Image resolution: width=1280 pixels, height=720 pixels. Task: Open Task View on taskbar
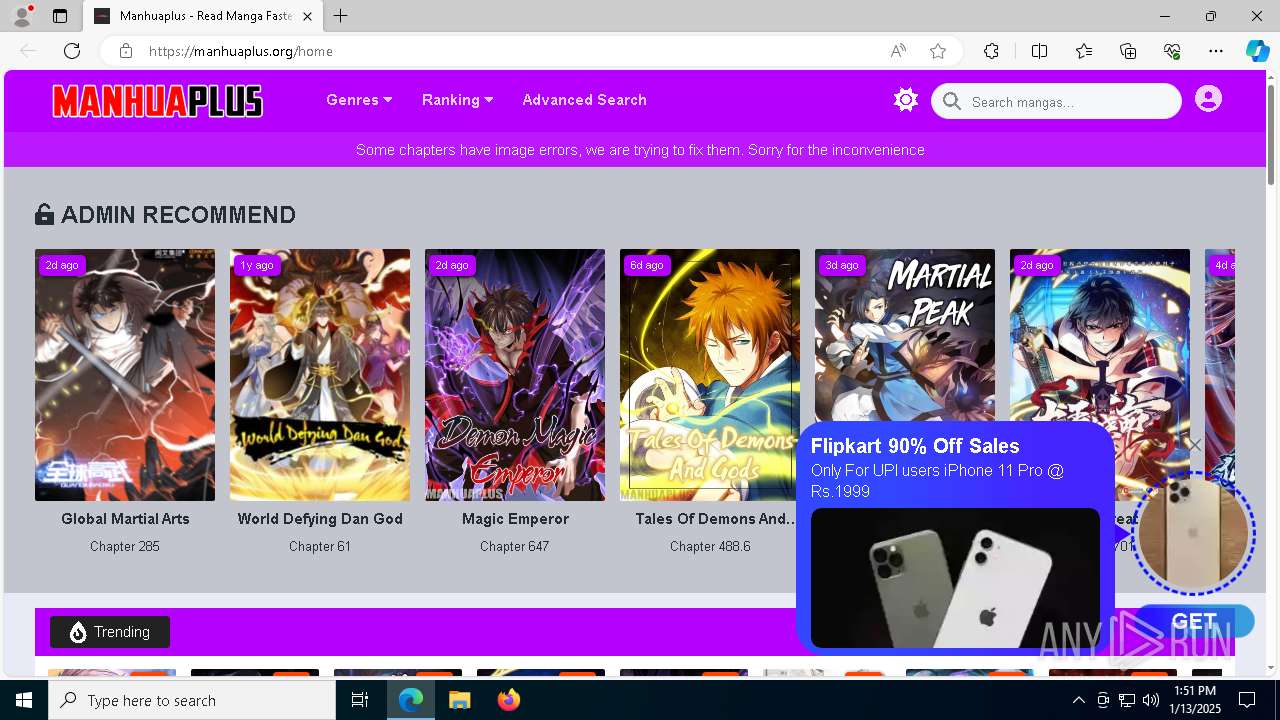(x=360, y=700)
